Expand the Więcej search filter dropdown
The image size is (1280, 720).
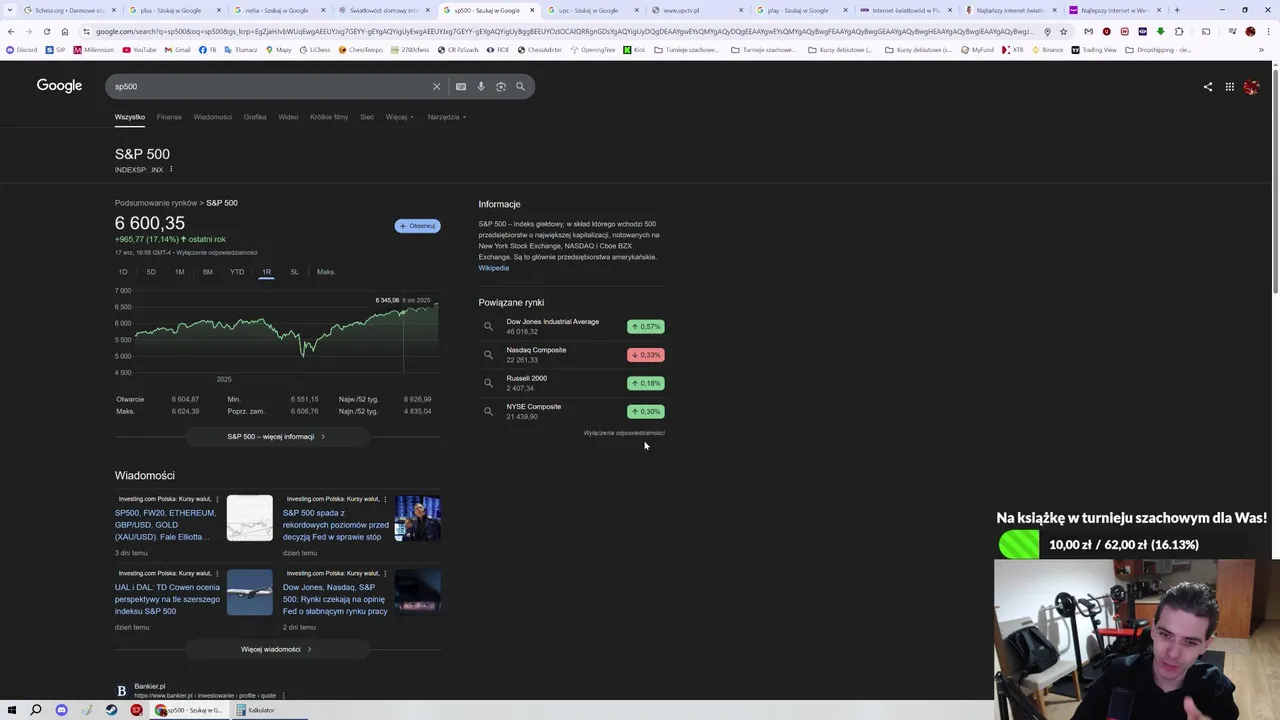point(399,117)
